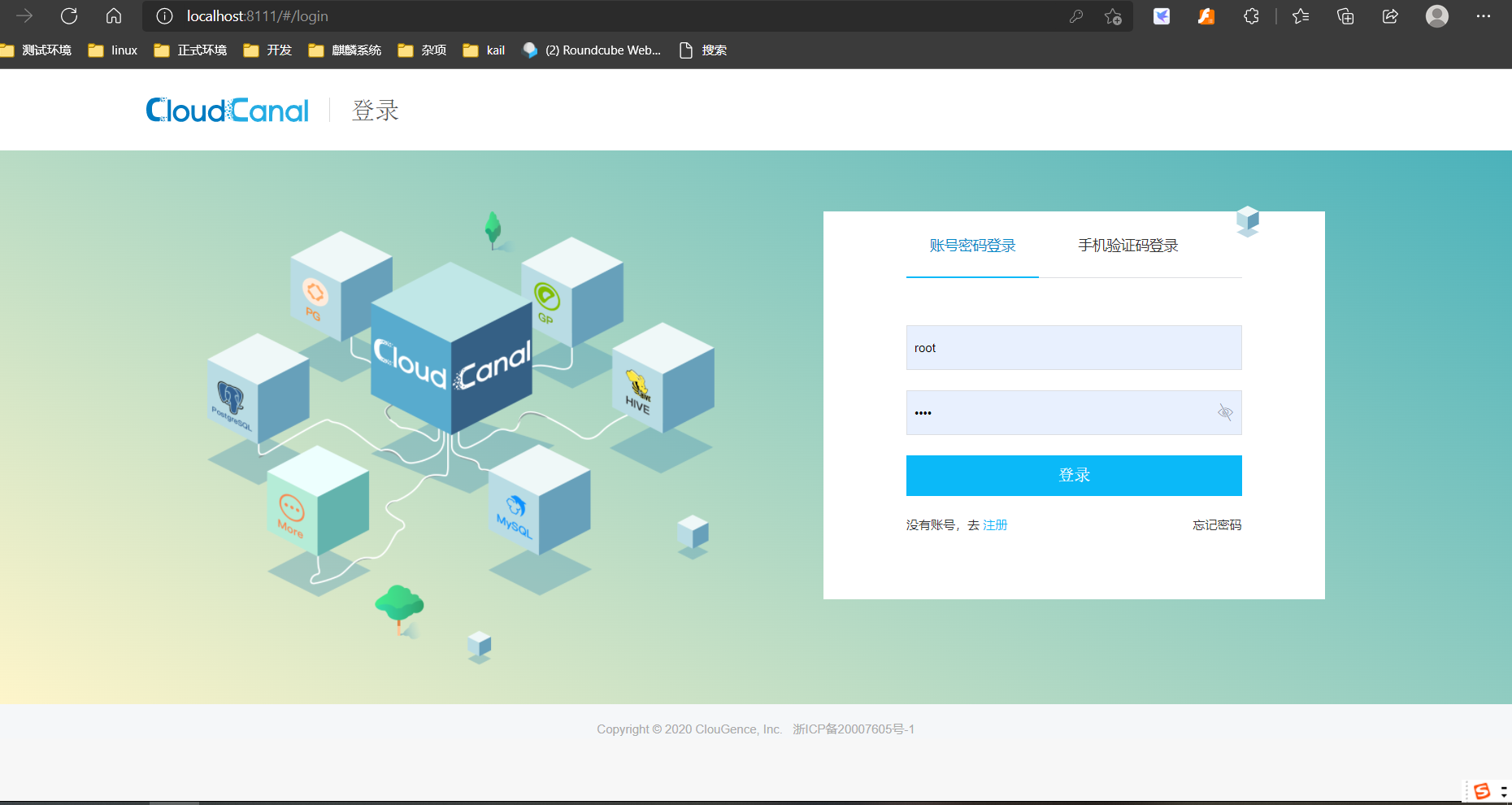Open the linux bookmark folder
1512x805 pixels.
[113, 50]
